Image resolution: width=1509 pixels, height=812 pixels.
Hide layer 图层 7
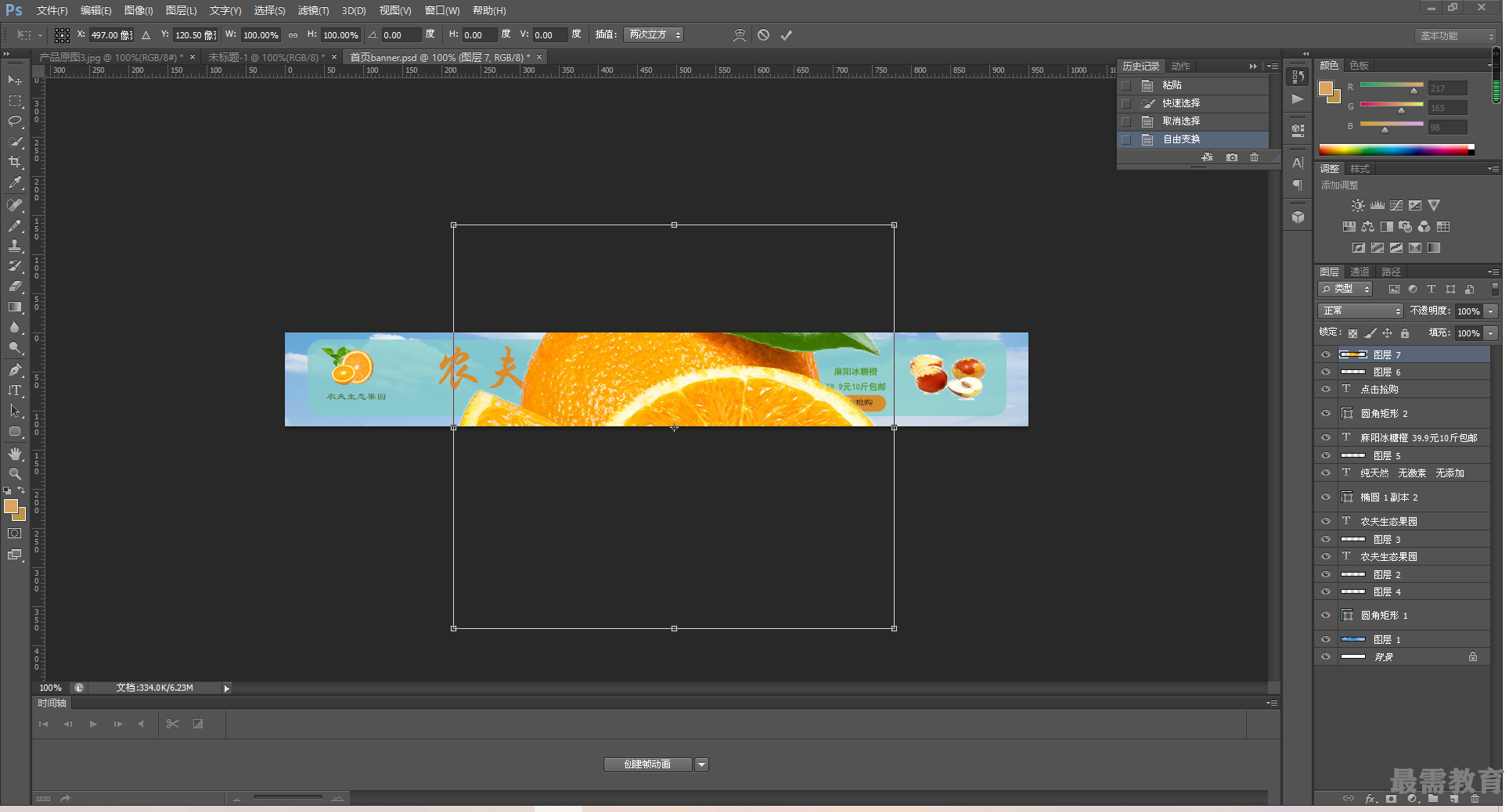pyautogui.click(x=1326, y=354)
